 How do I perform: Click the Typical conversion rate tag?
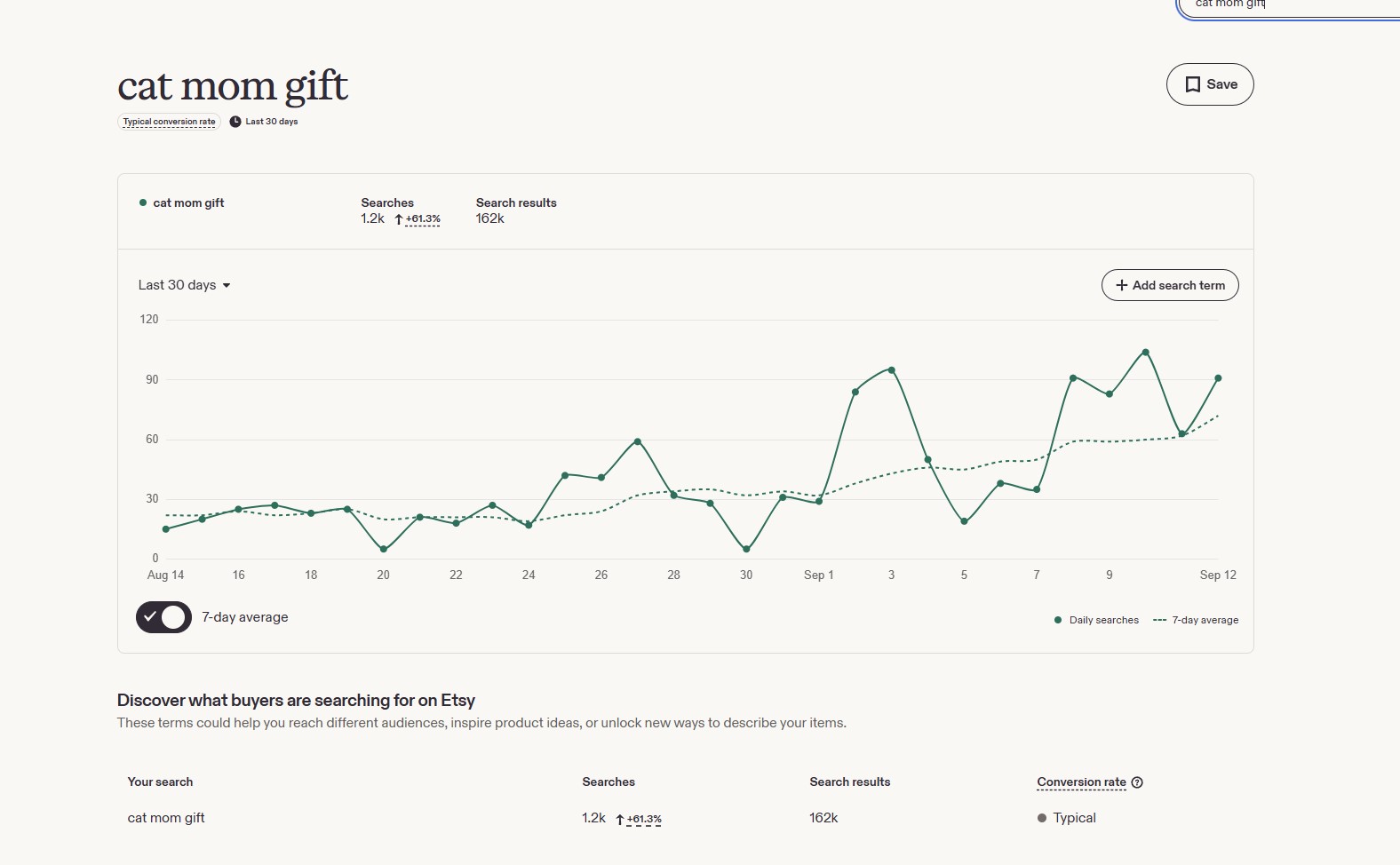pyautogui.click(x=169, y=122)
